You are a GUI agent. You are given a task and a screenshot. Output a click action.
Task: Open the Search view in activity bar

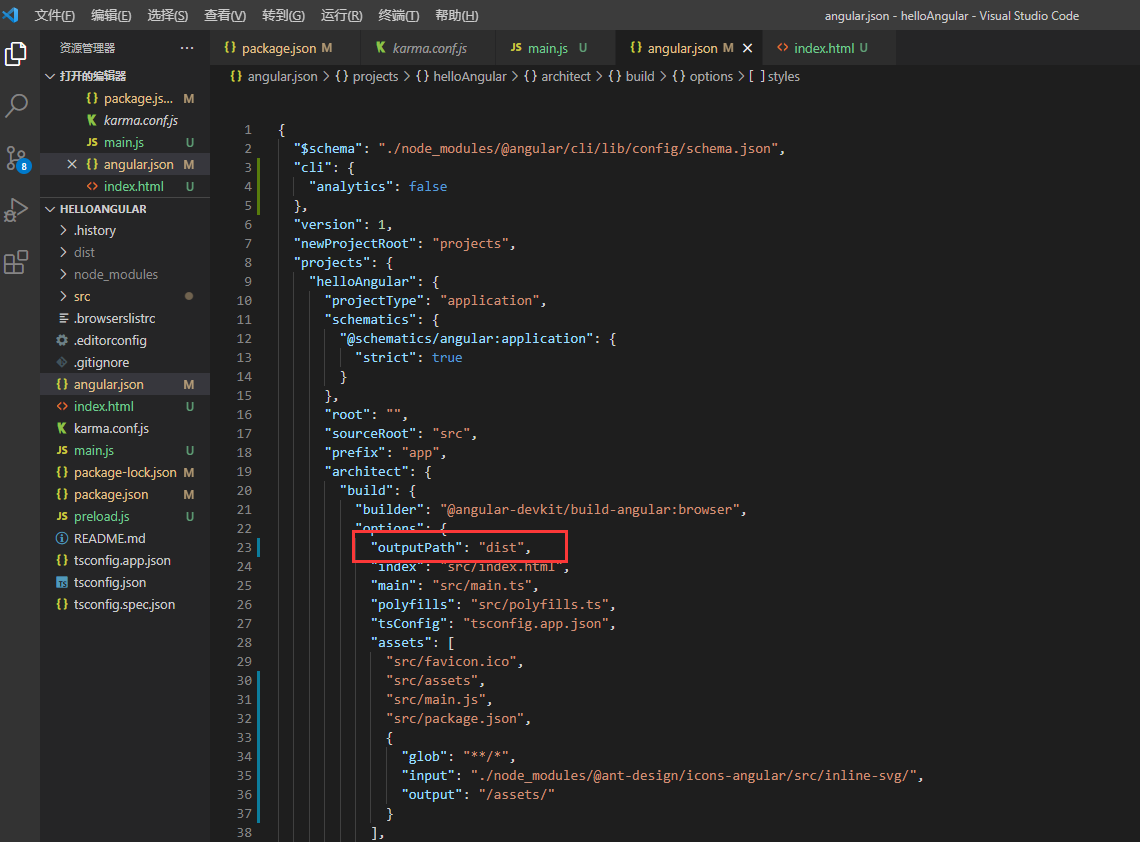pyautogui.click(x=16, y=105)
